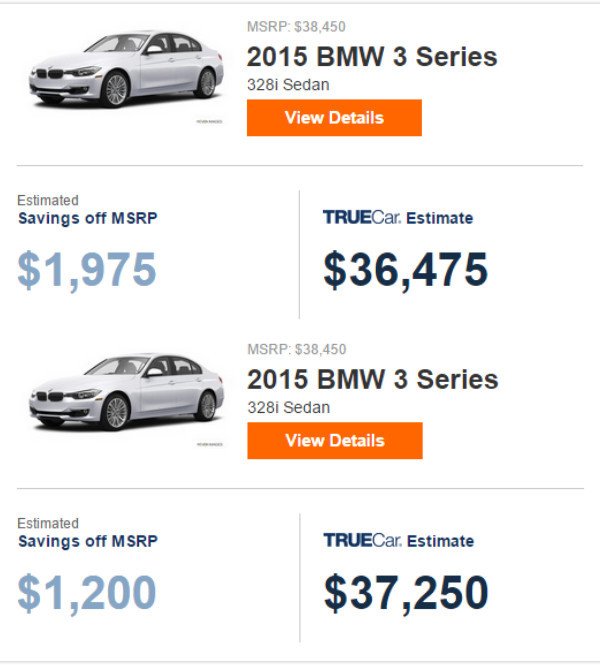This screenshot has height=665, width=600.
Task: Click the Savings off MSRP label above $1,200
Action: [x=87, y=541]
